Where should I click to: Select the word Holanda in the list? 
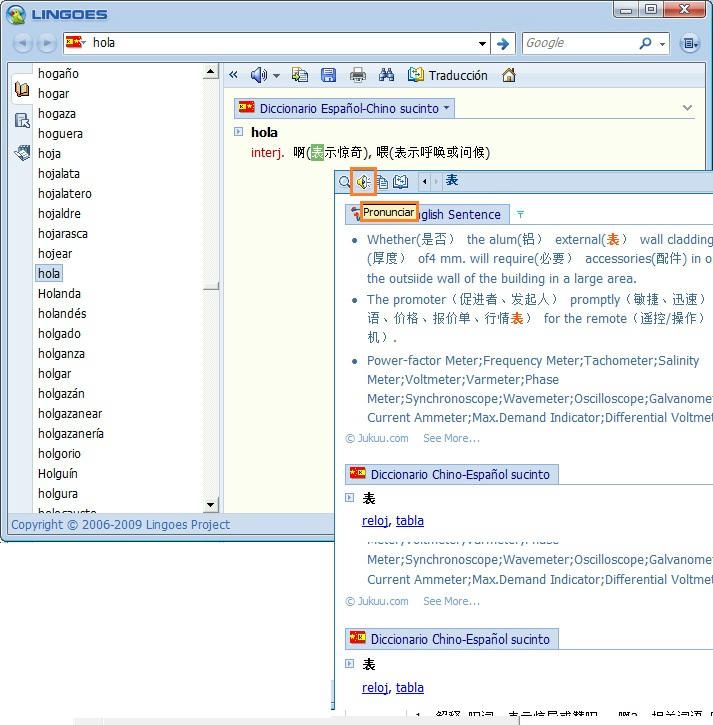coord(60,294)
